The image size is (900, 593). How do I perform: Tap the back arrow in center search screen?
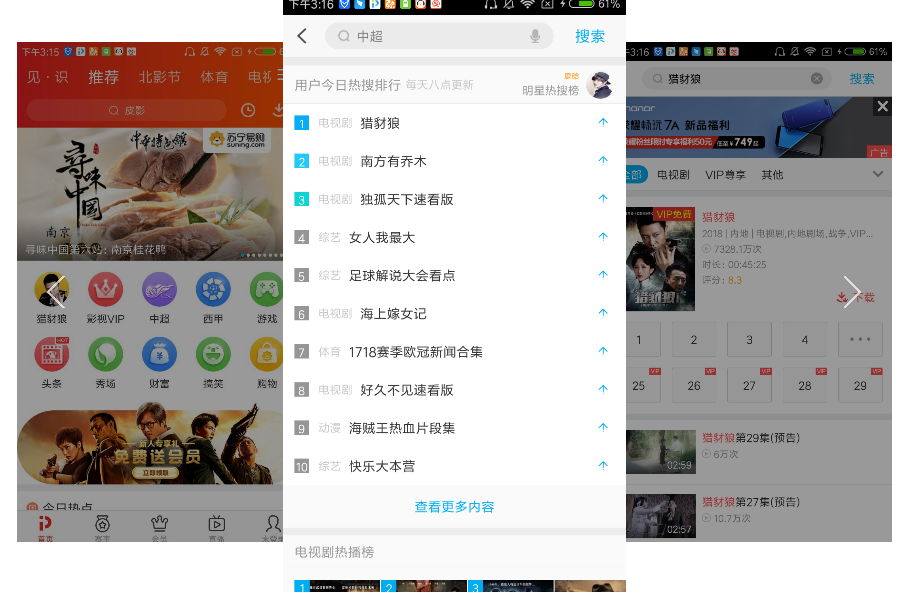[x=302, y=36]
